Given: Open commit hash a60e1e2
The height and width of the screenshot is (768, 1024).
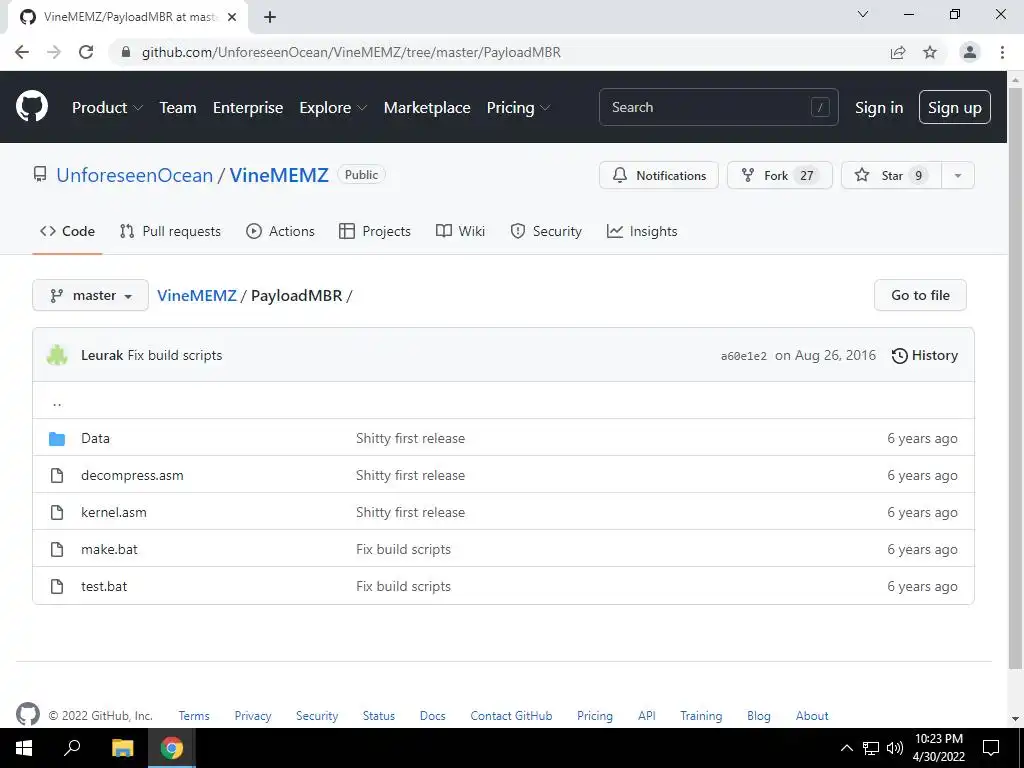Looking at the screenshot, I should 743,356.
